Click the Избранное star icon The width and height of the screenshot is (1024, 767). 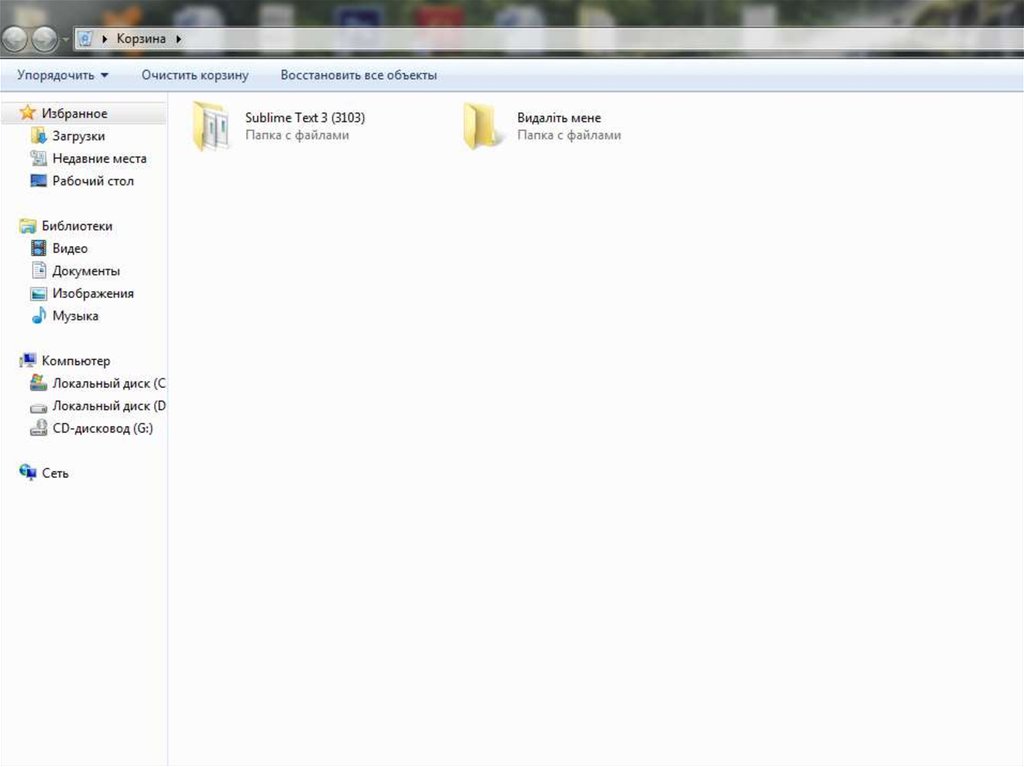[x=28, y=113]
